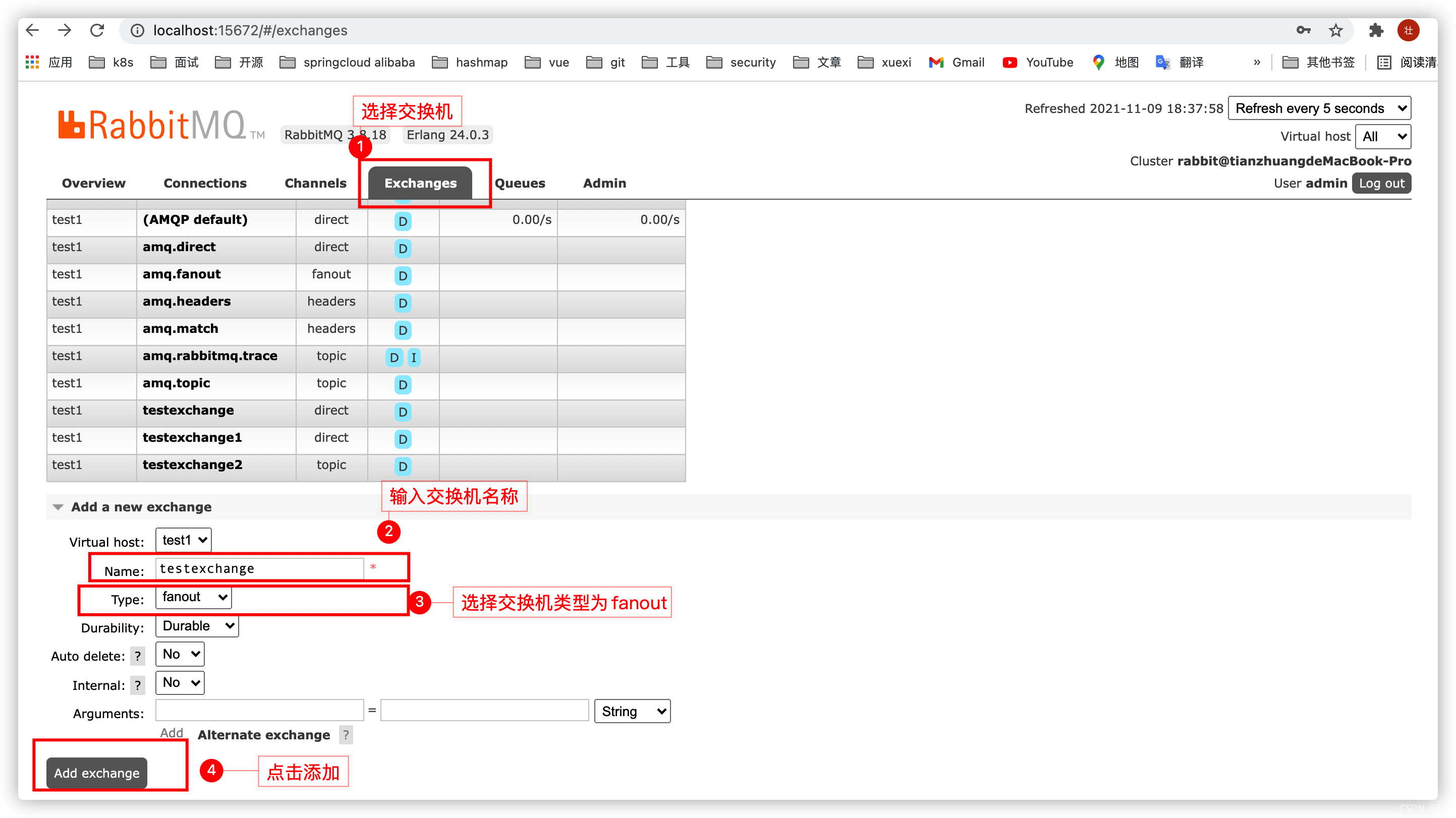Open the YouTube bookmark
The image size is (1456, 818).
coord(1038,62)
